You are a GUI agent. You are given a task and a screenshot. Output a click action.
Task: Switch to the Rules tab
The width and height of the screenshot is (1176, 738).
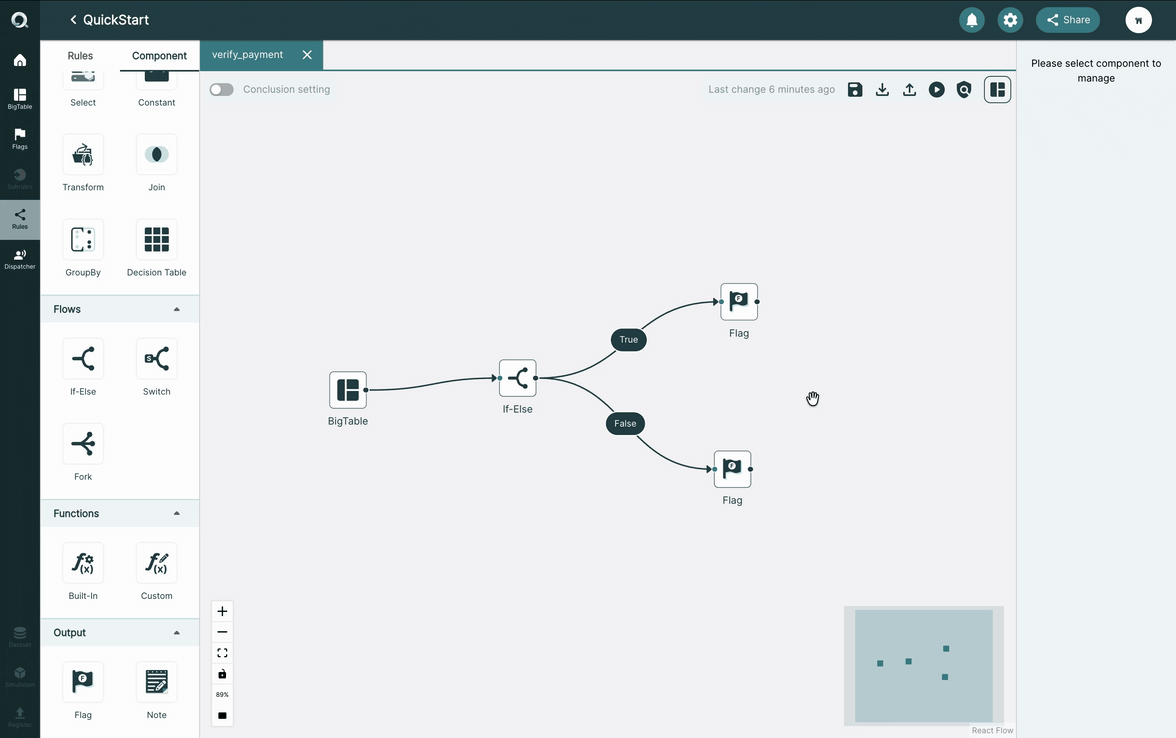point(80,56)
